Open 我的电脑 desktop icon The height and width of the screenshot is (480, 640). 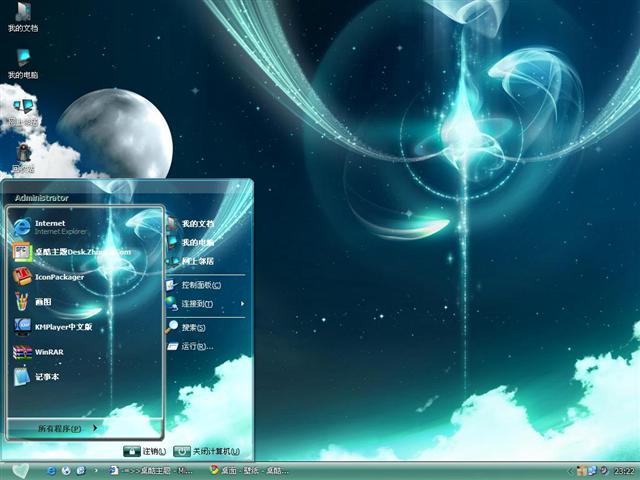coord(23,64)
